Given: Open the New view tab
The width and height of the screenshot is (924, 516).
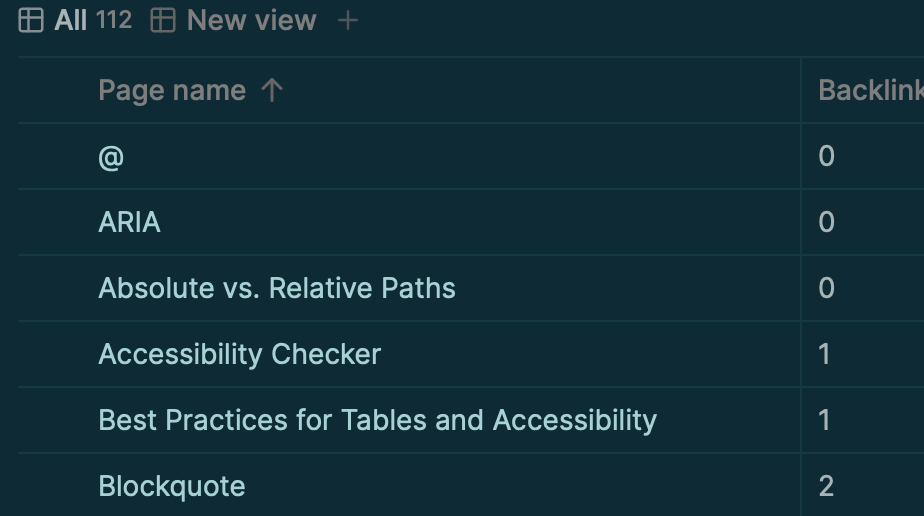Looking at the screenshot, I should point(251,20).
